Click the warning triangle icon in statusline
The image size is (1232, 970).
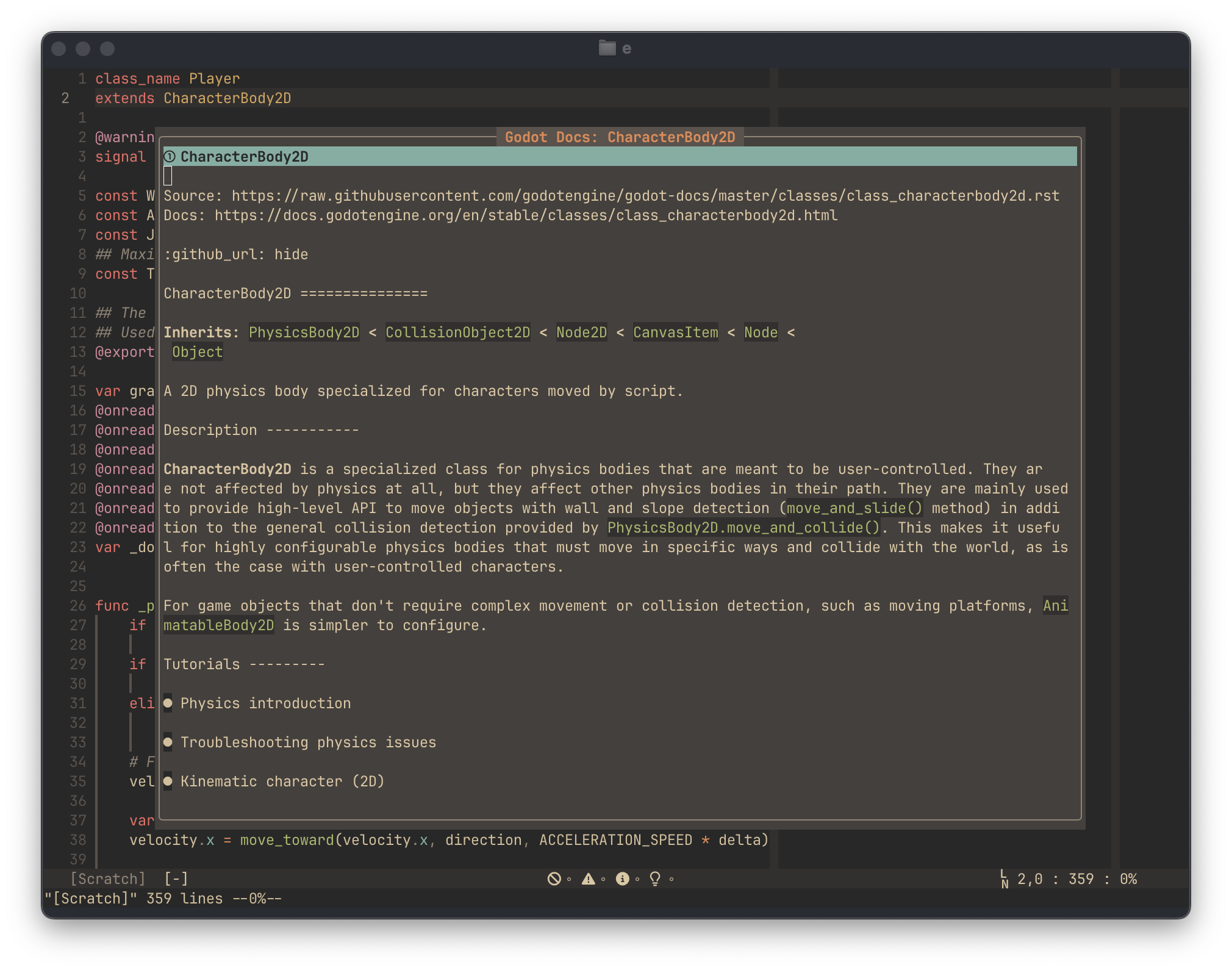pos(588,878)
